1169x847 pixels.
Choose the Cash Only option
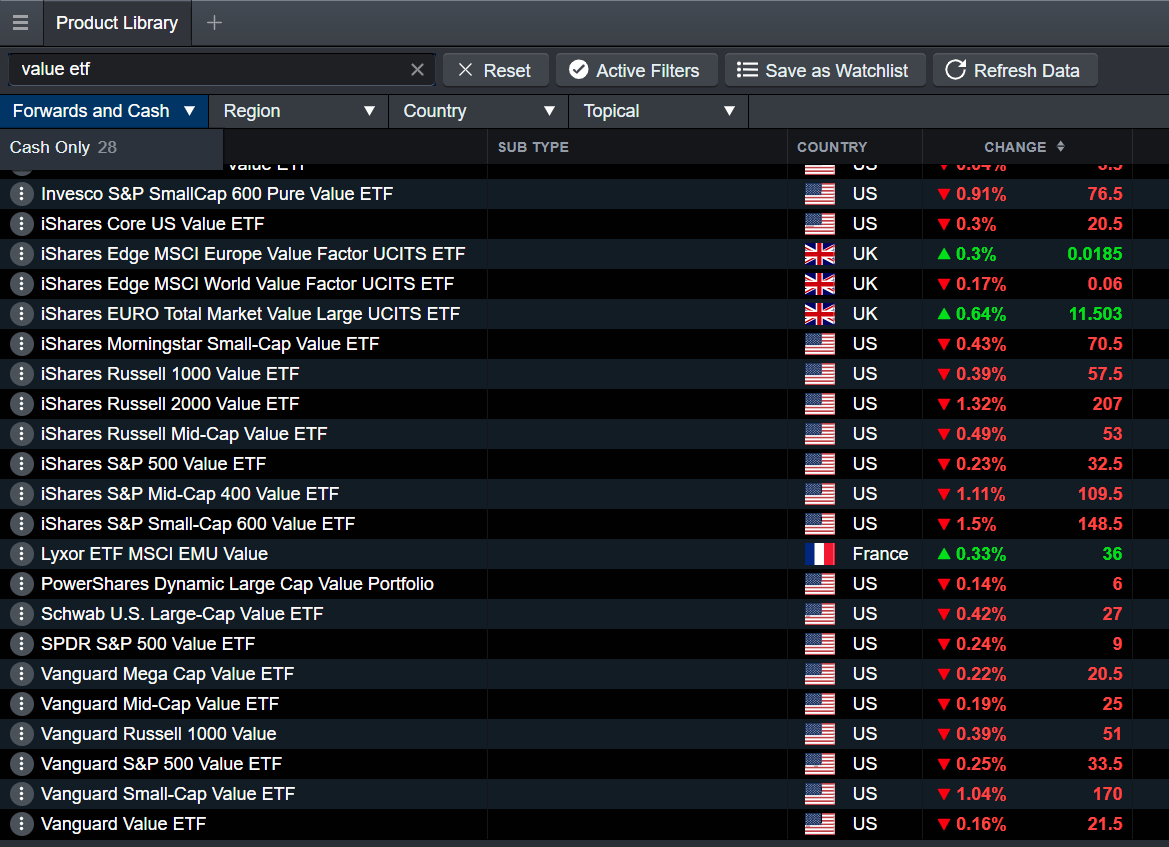112,148
